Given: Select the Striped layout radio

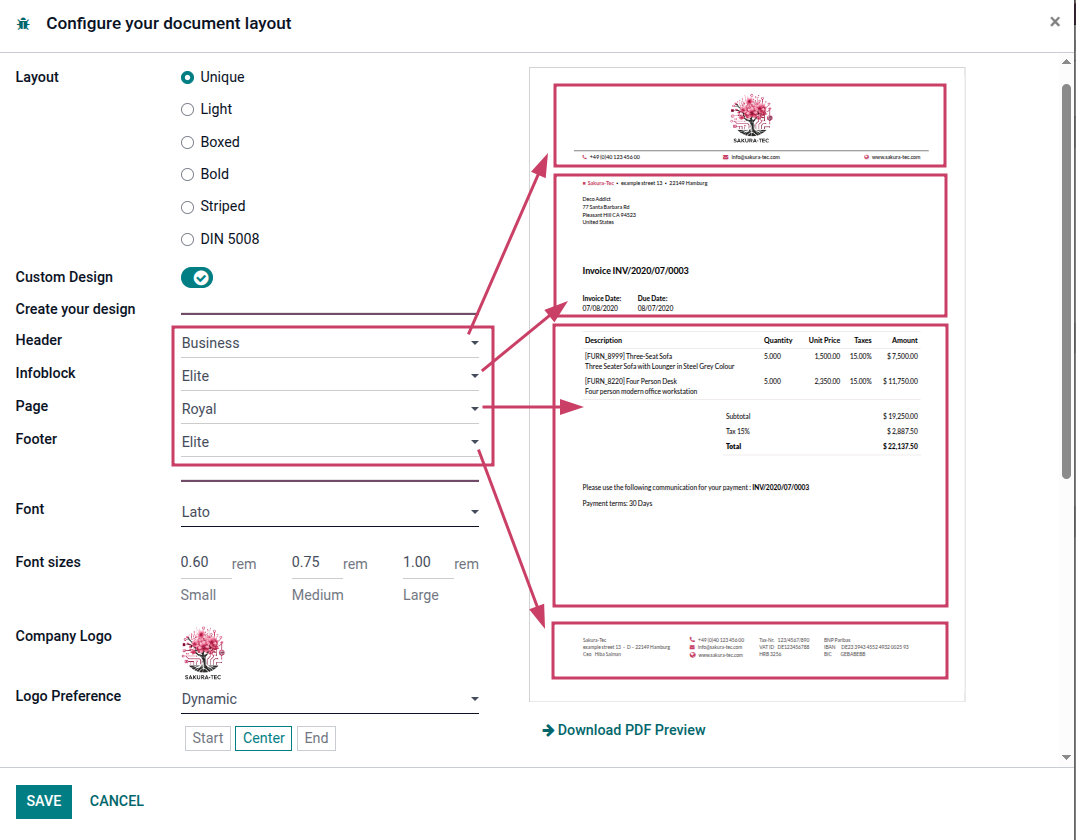Looking at the screenshot, I should (x=187, y=207).
